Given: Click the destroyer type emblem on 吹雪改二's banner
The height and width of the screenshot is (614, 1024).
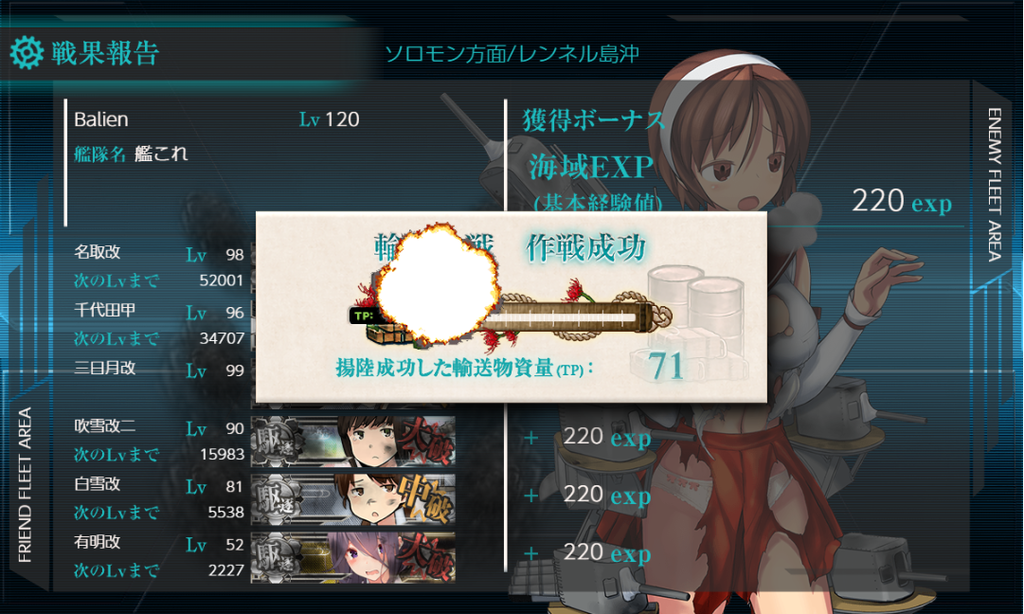Looking at the screenshot, I should coord(277,442).
